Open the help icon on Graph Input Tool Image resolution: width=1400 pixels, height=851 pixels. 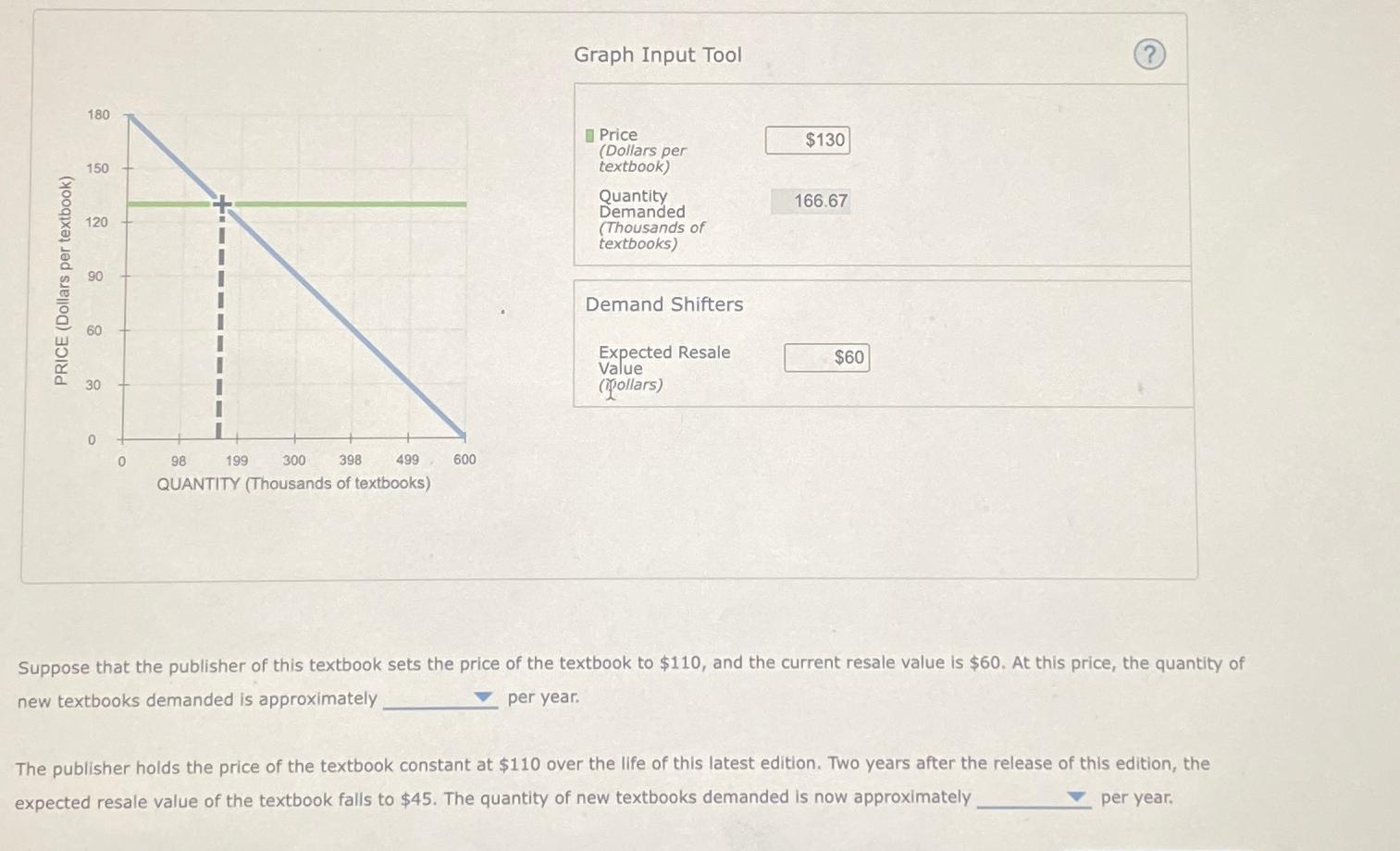(x=1148, y=55)
